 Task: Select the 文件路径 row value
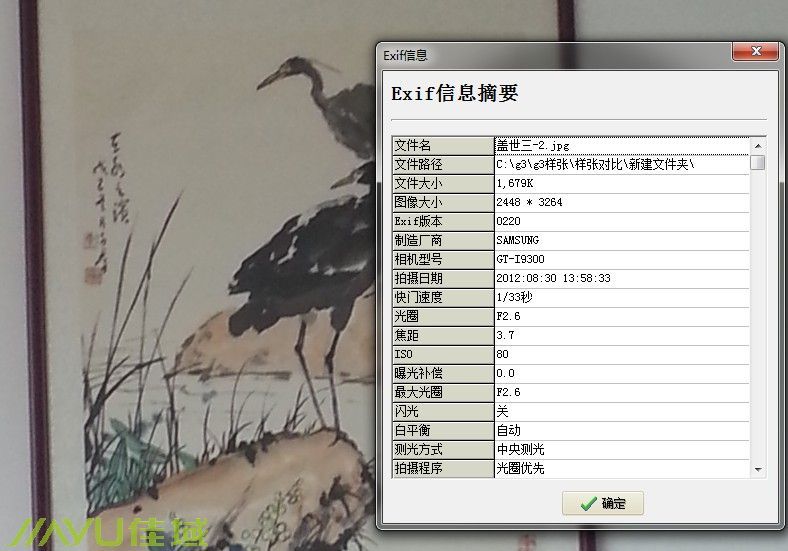coord(622,165)
